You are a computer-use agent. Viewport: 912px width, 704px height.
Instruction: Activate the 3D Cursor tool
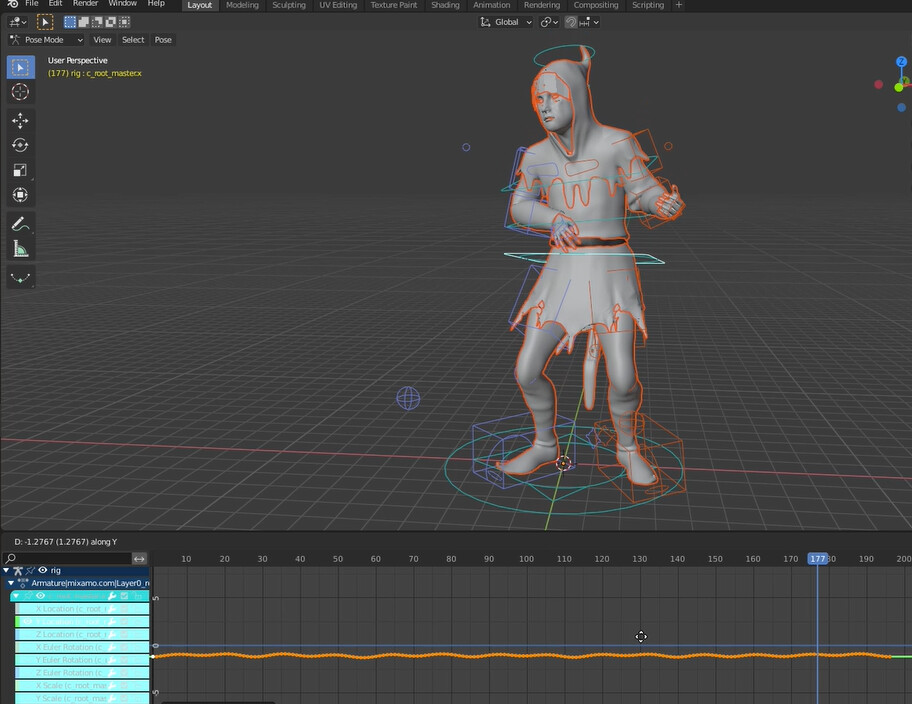20,92
